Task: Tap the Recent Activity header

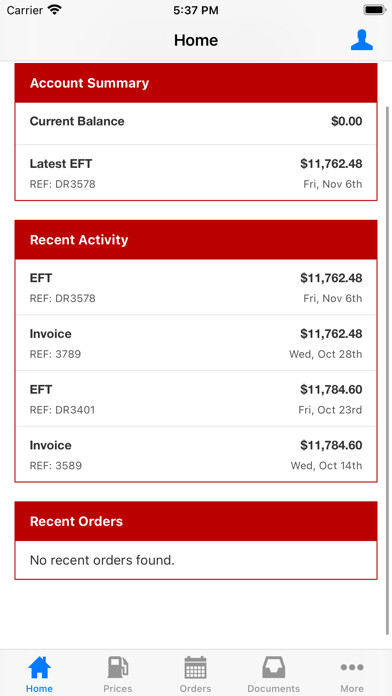Action: [x=196, y=240]
